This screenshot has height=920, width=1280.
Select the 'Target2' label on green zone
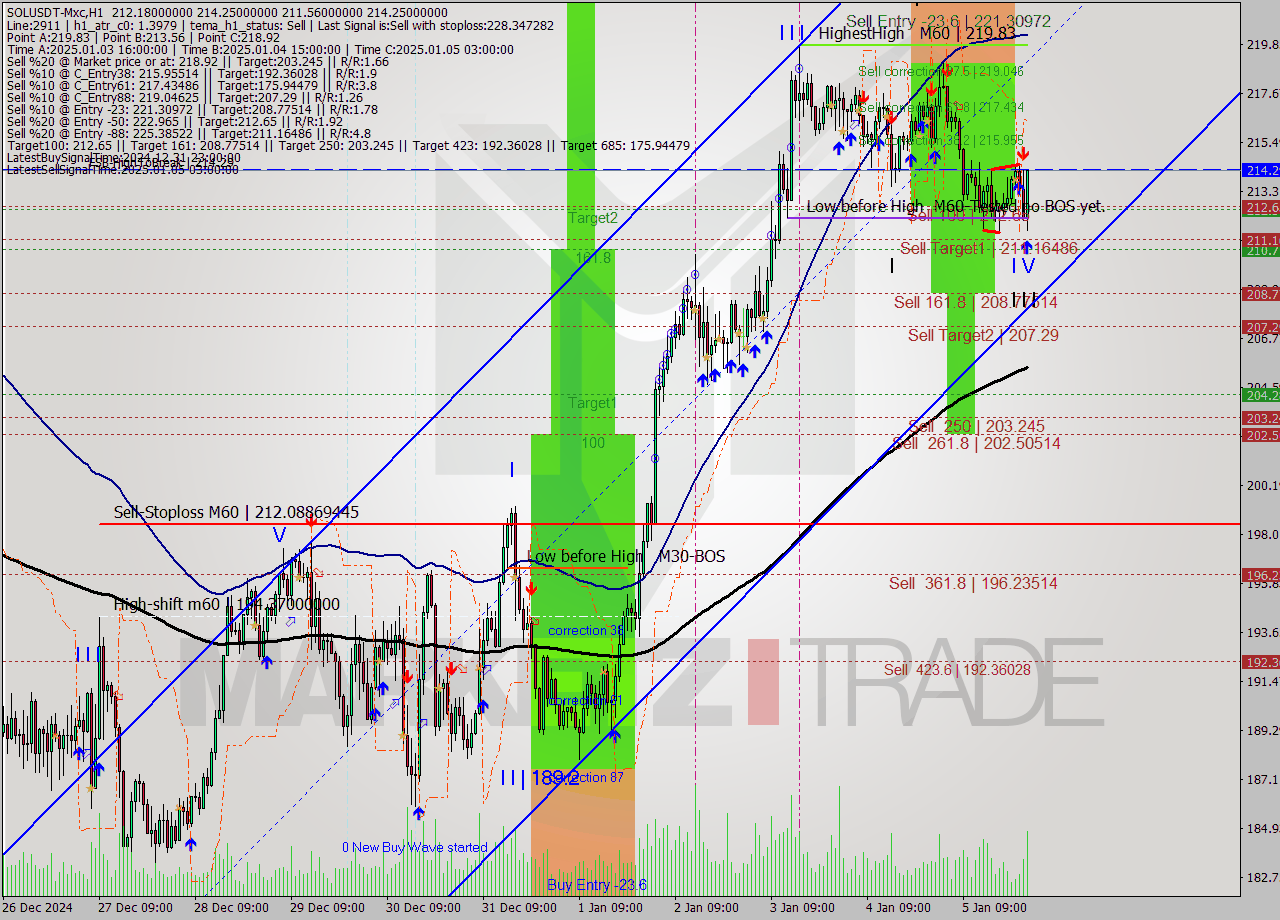[593, 217]
